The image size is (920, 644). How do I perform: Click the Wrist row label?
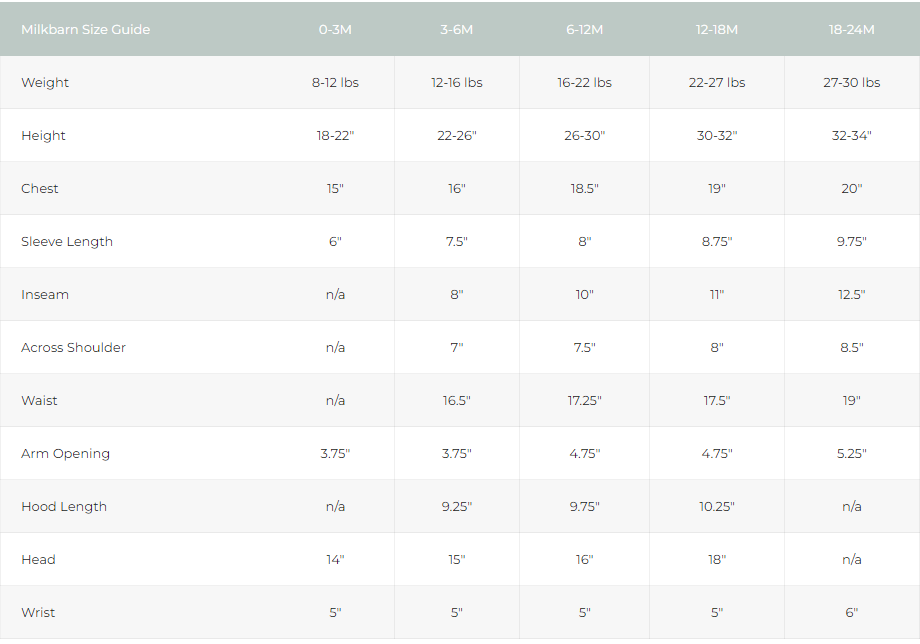38,612
